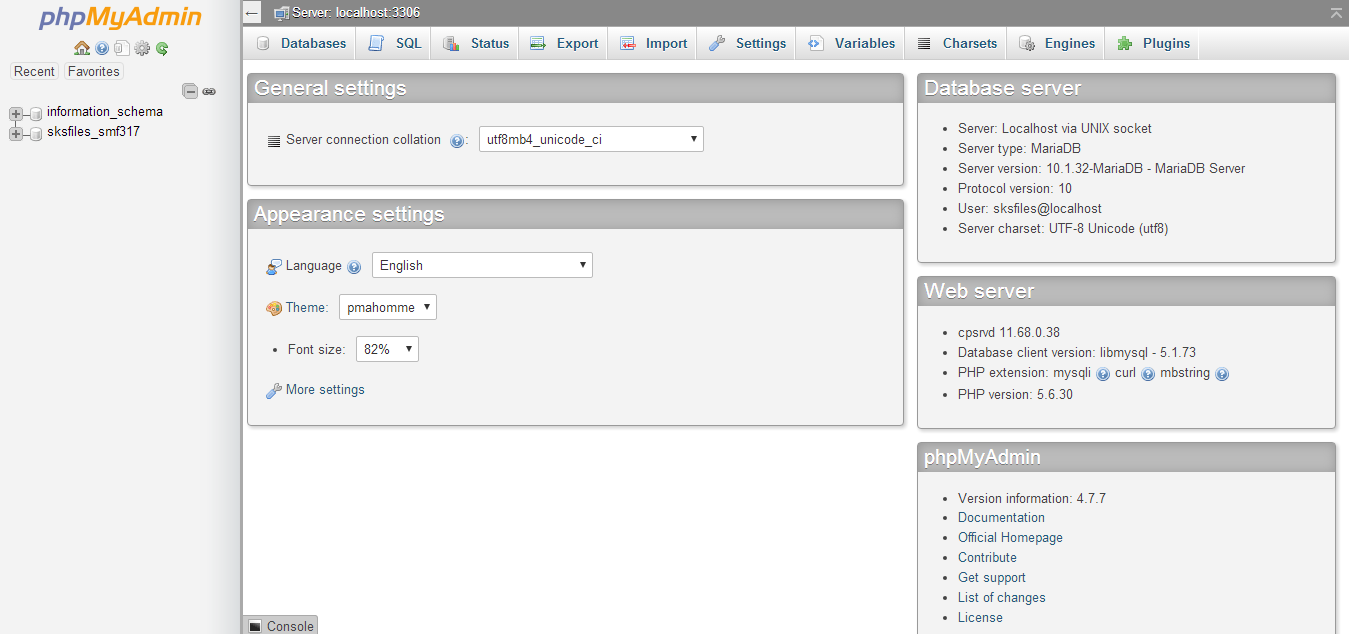This screenshot has width=1349, height=634.
Task: Click the help icon beside the mysqli extension
Action: coord(1103,374)
